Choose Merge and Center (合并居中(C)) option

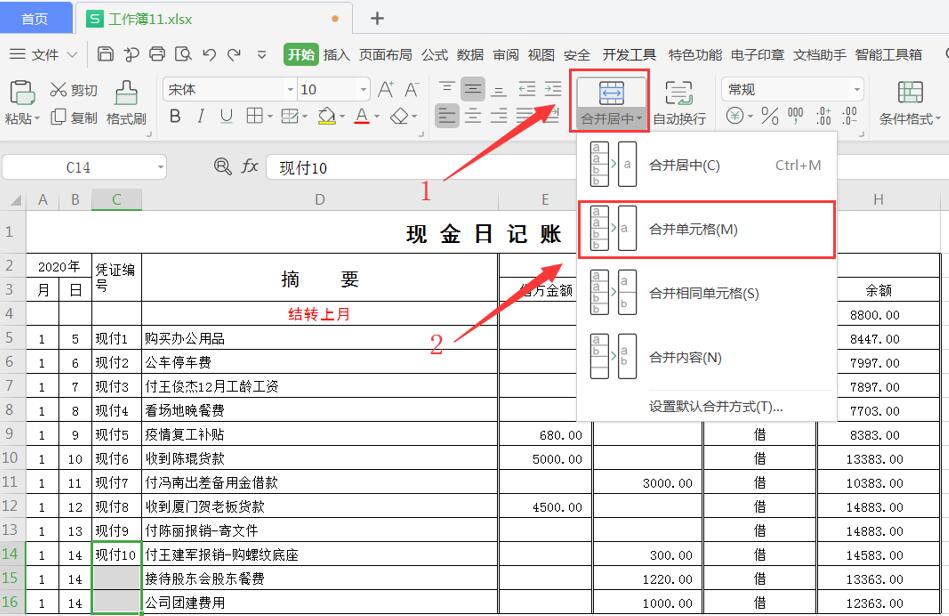[706, 165]
